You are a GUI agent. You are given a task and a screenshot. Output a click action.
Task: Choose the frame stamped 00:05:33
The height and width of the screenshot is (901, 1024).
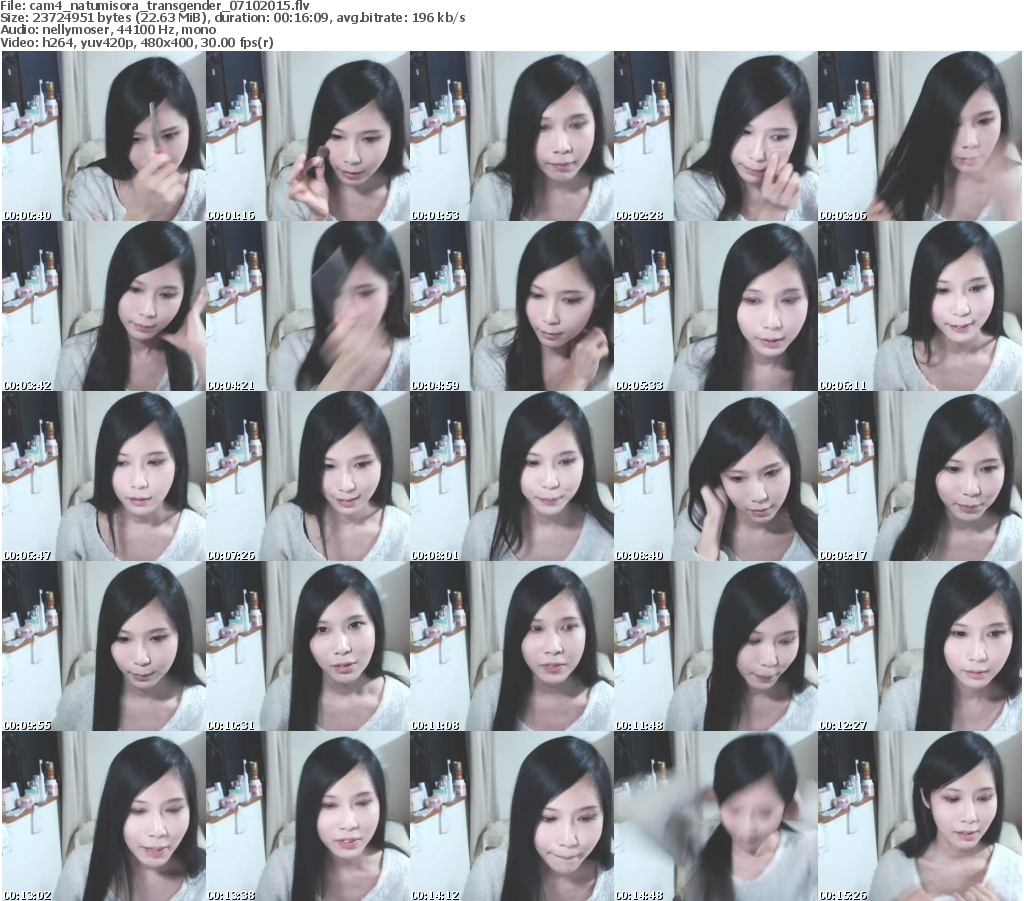[716, 306]
